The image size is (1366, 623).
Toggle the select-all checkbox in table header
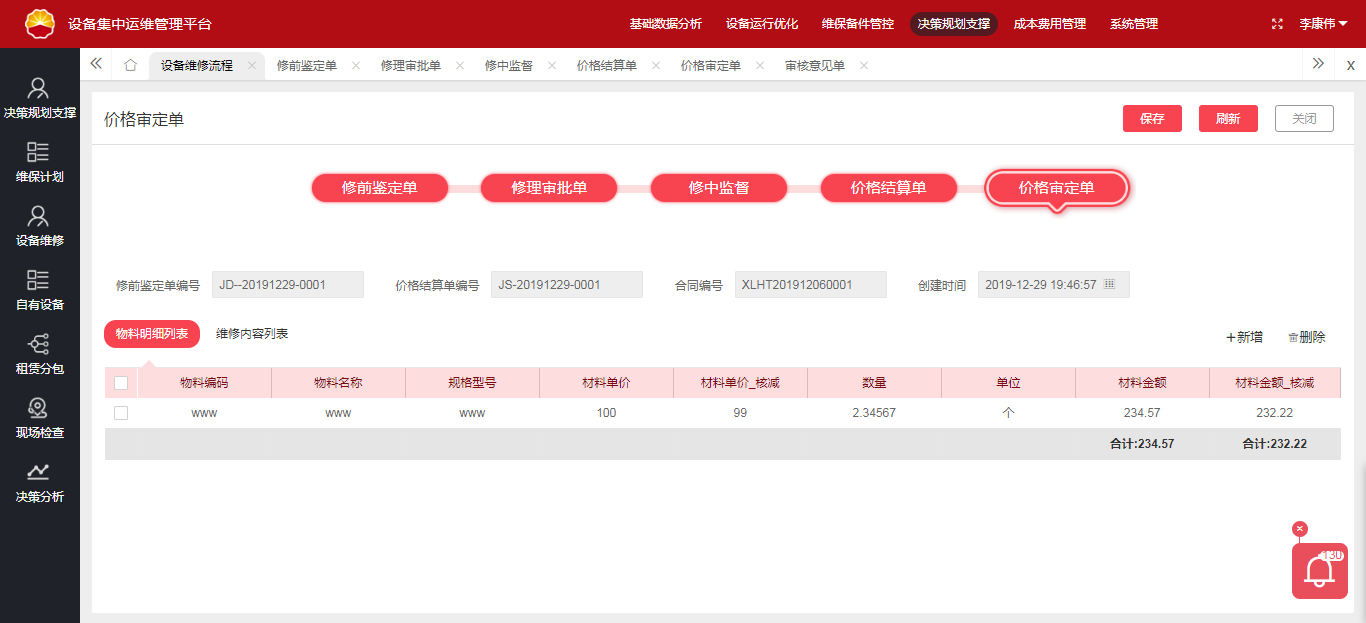(121, 383)
